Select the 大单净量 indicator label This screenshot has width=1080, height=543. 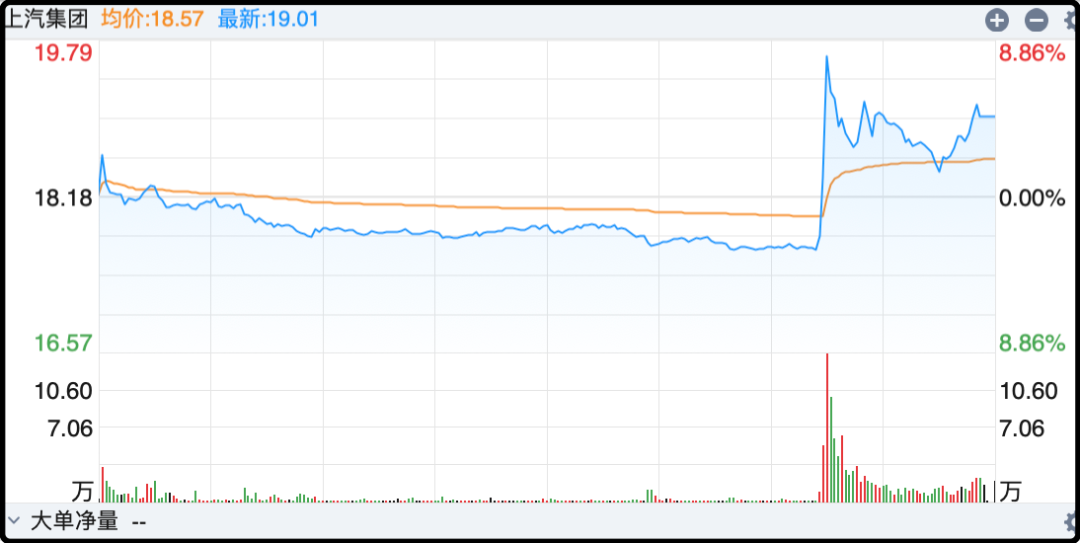(74, 521)
